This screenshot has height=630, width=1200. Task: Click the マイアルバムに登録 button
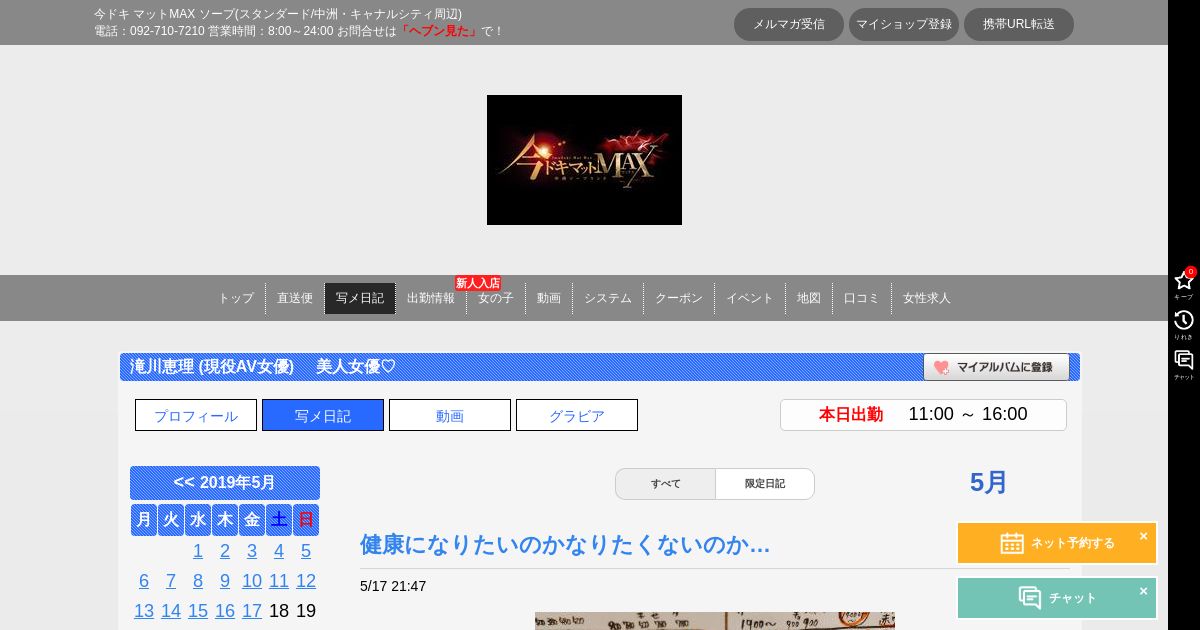click(x=996, y=367)
